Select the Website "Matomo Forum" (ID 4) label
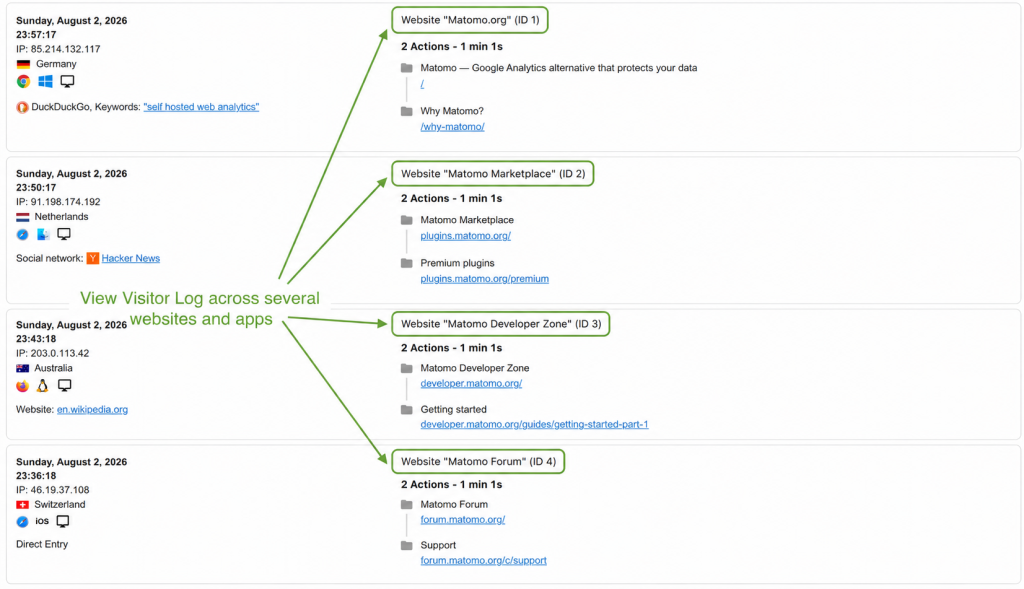Image resolution: width=1024 pixels, height=589 pixels. coord(478,462)
